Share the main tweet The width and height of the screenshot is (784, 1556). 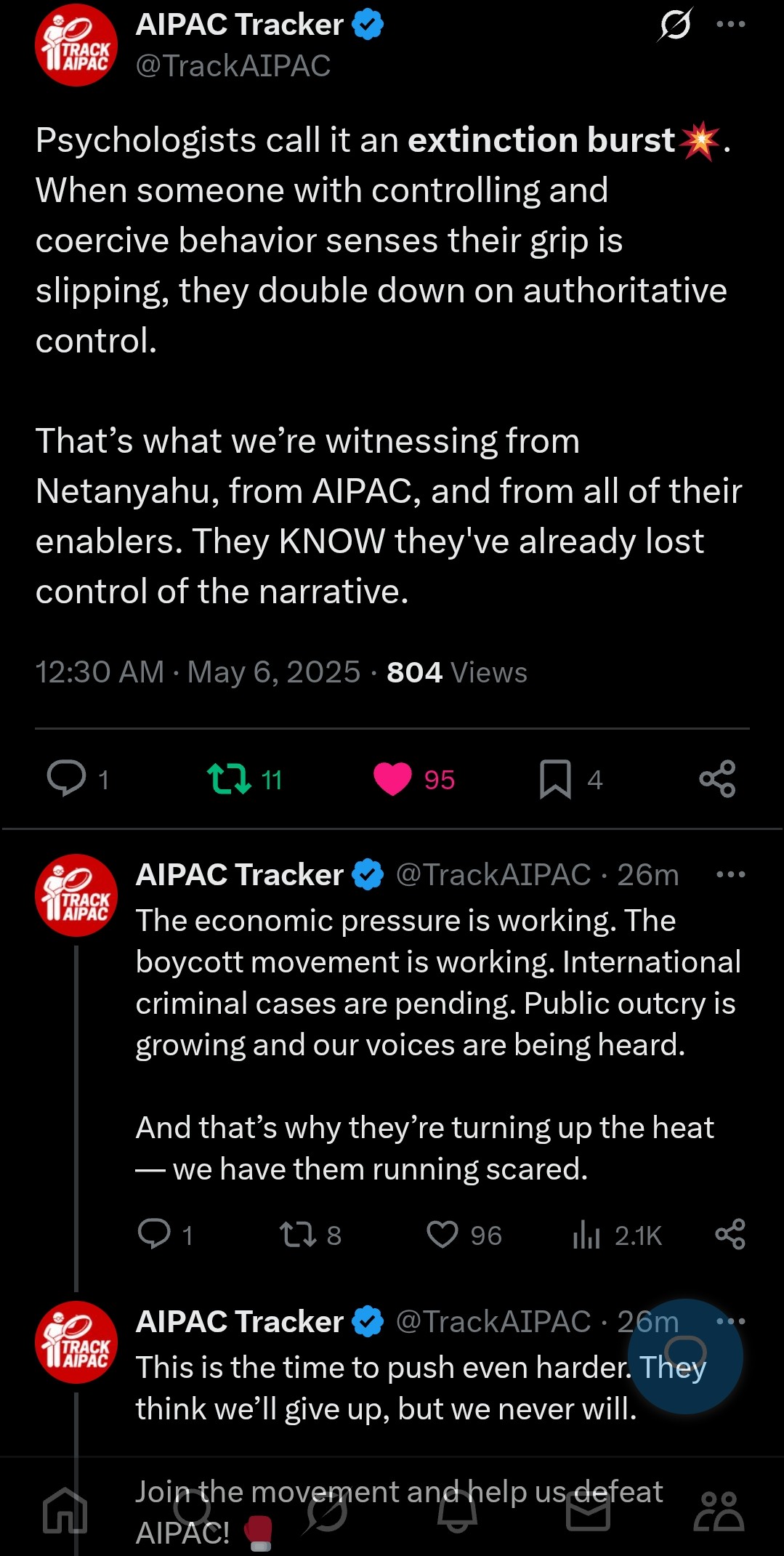[717, 779]
